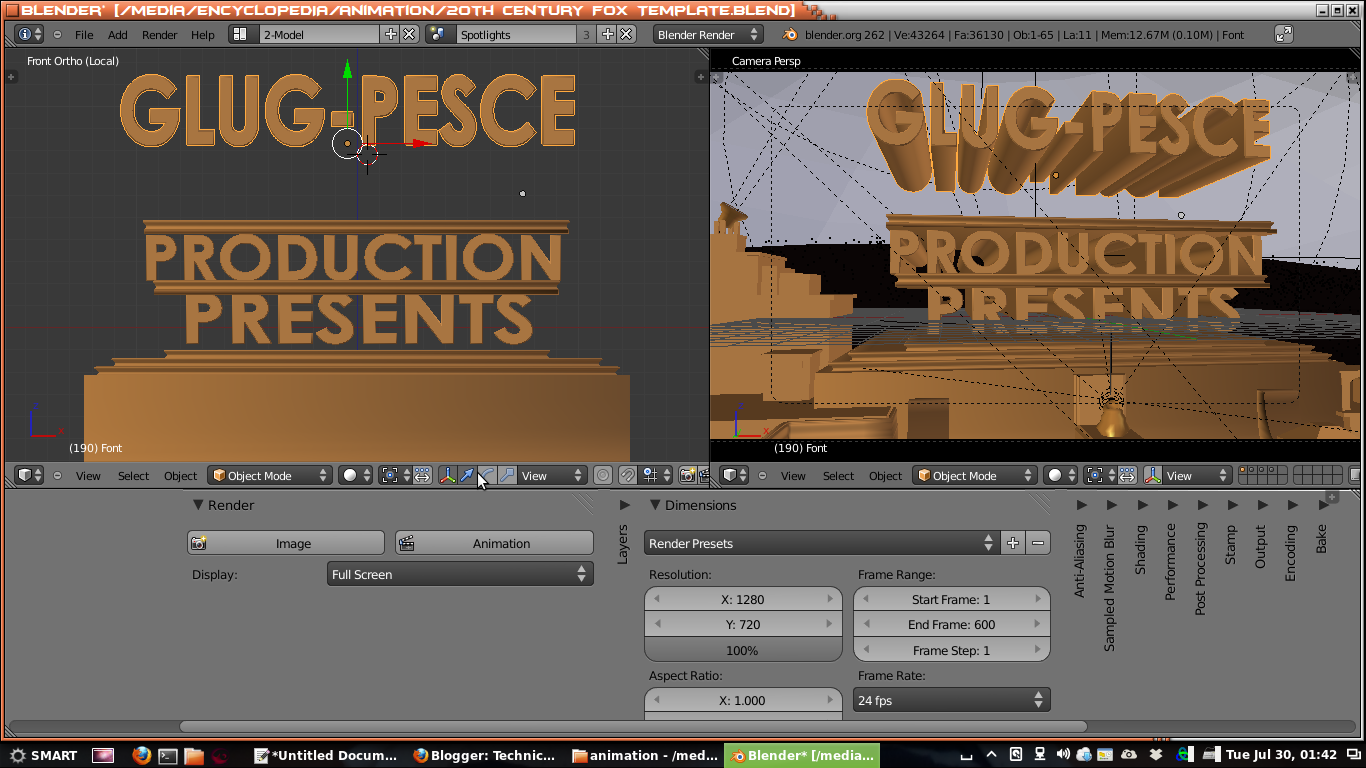
Task: Expand the Anti-Aliasing panel
Action: (1081, 505)
